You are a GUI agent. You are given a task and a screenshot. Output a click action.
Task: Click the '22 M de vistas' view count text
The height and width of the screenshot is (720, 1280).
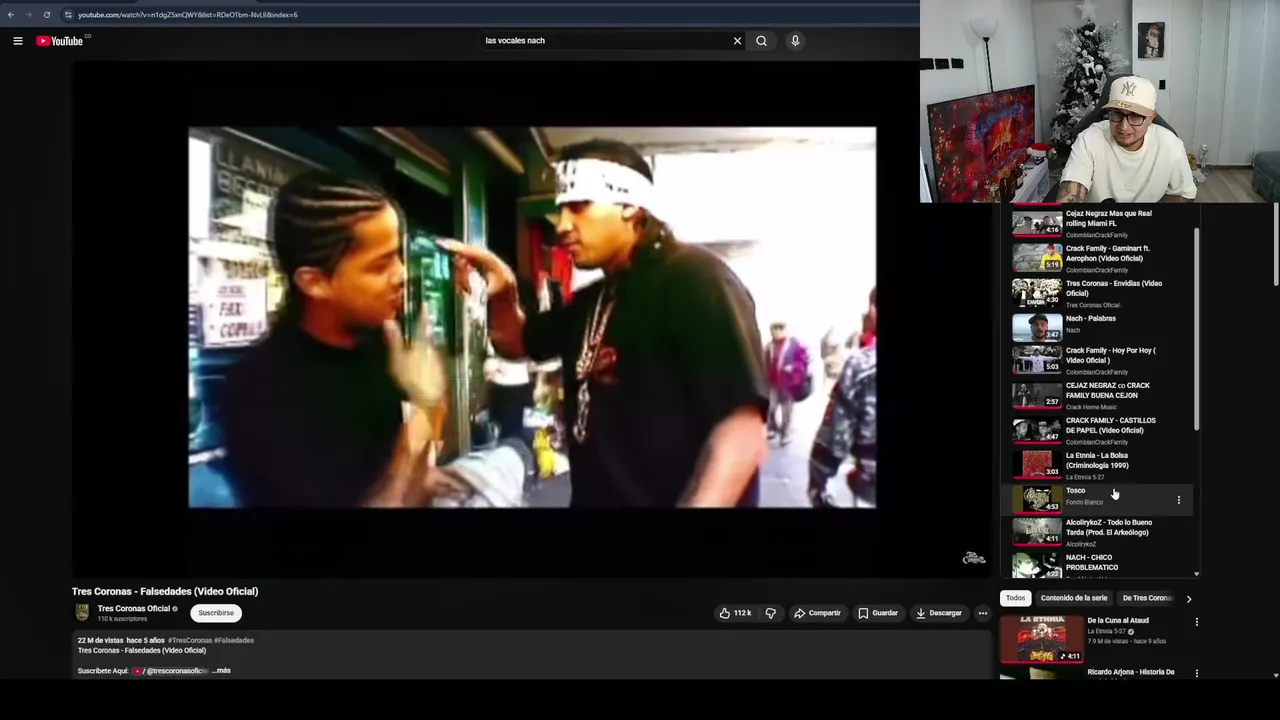(x=100, y=640)
